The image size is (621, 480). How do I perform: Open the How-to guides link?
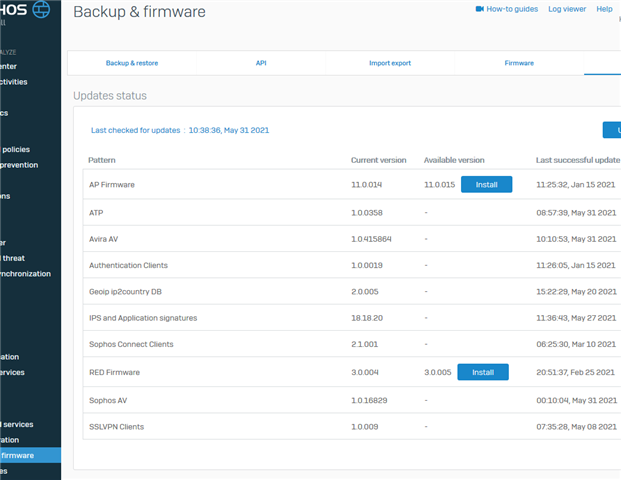click(x=512, y=9)
